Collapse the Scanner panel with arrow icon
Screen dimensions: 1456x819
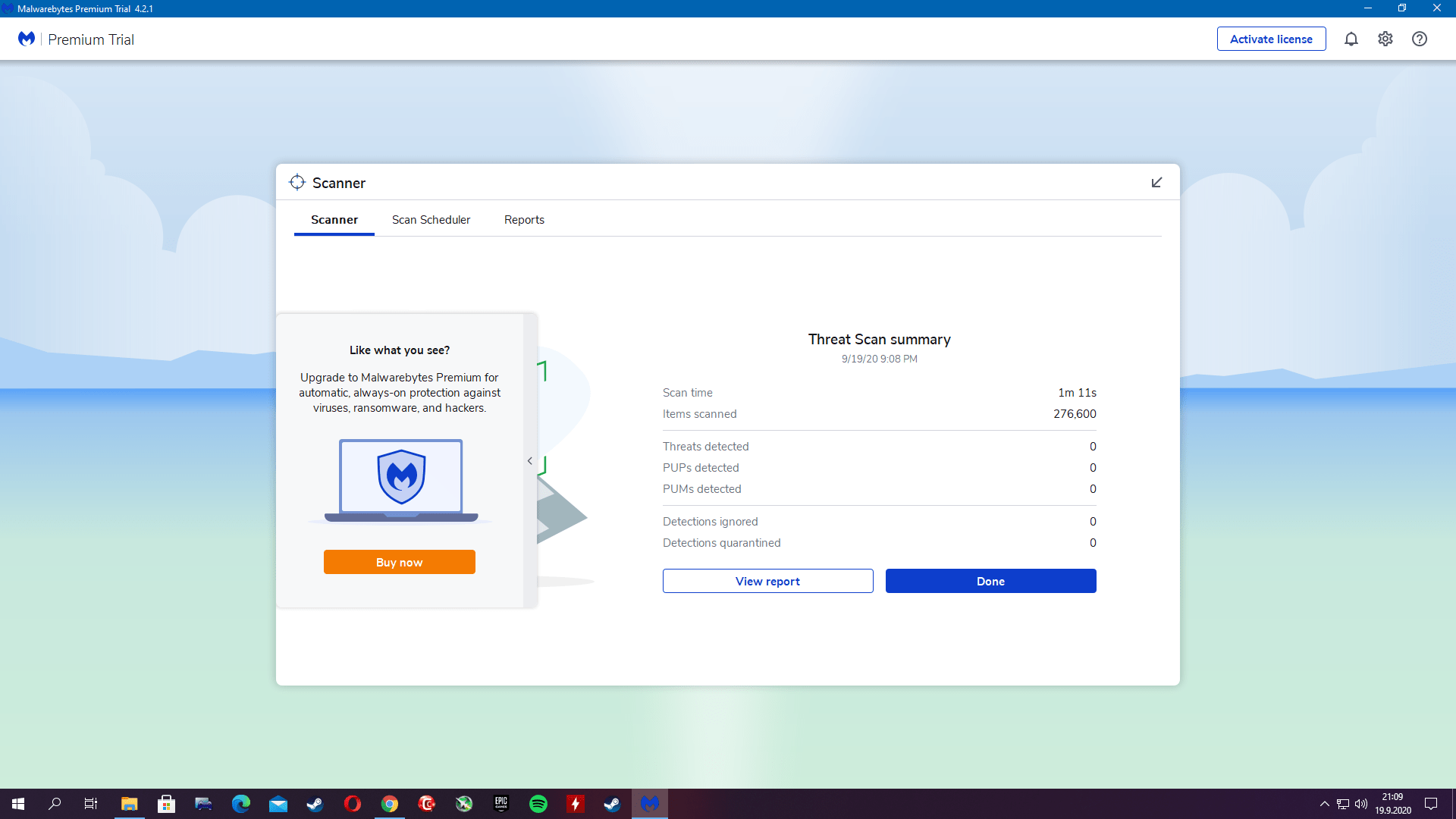coord(1156,183)
